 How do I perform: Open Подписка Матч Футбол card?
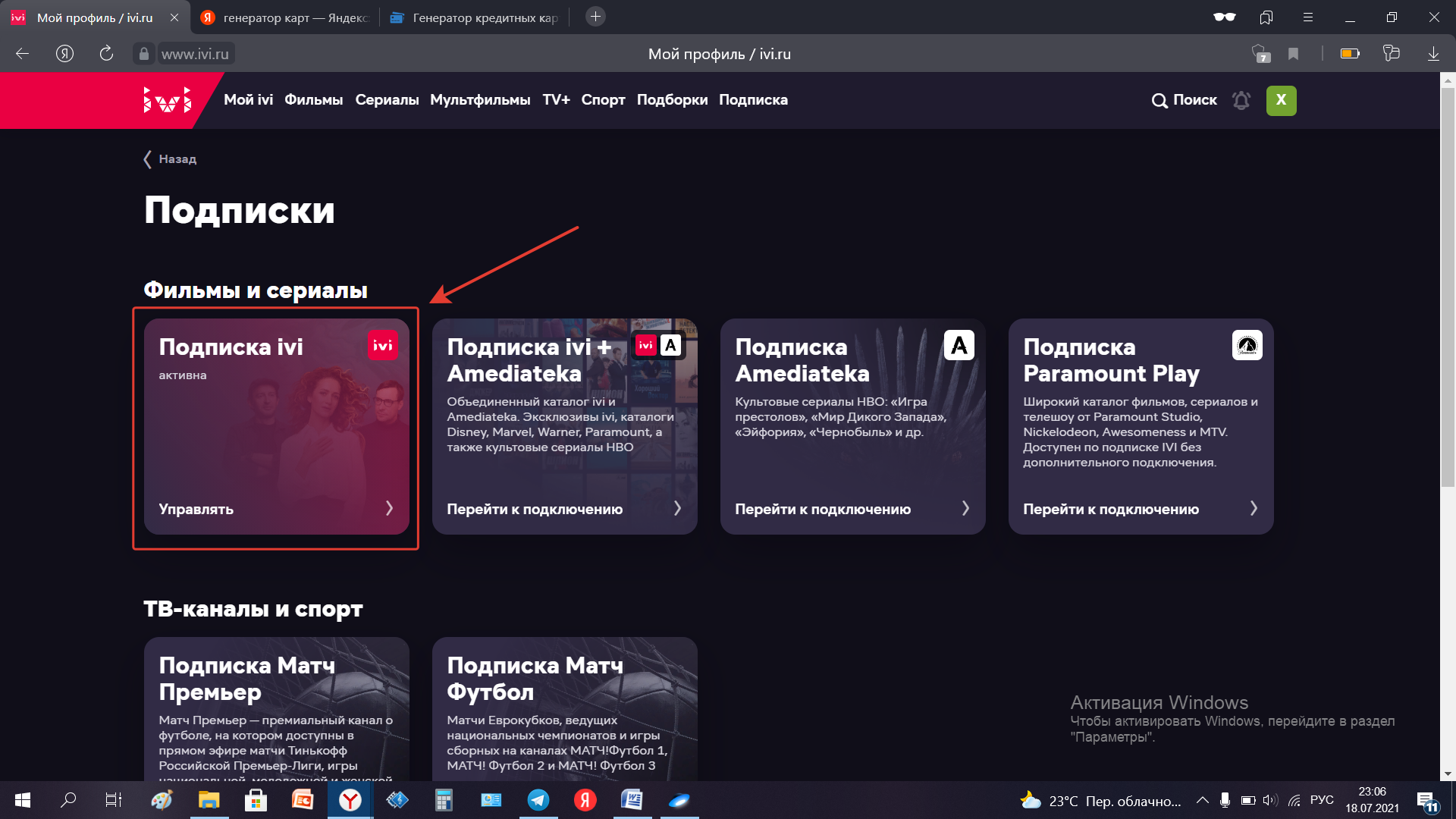click(564, 705)
